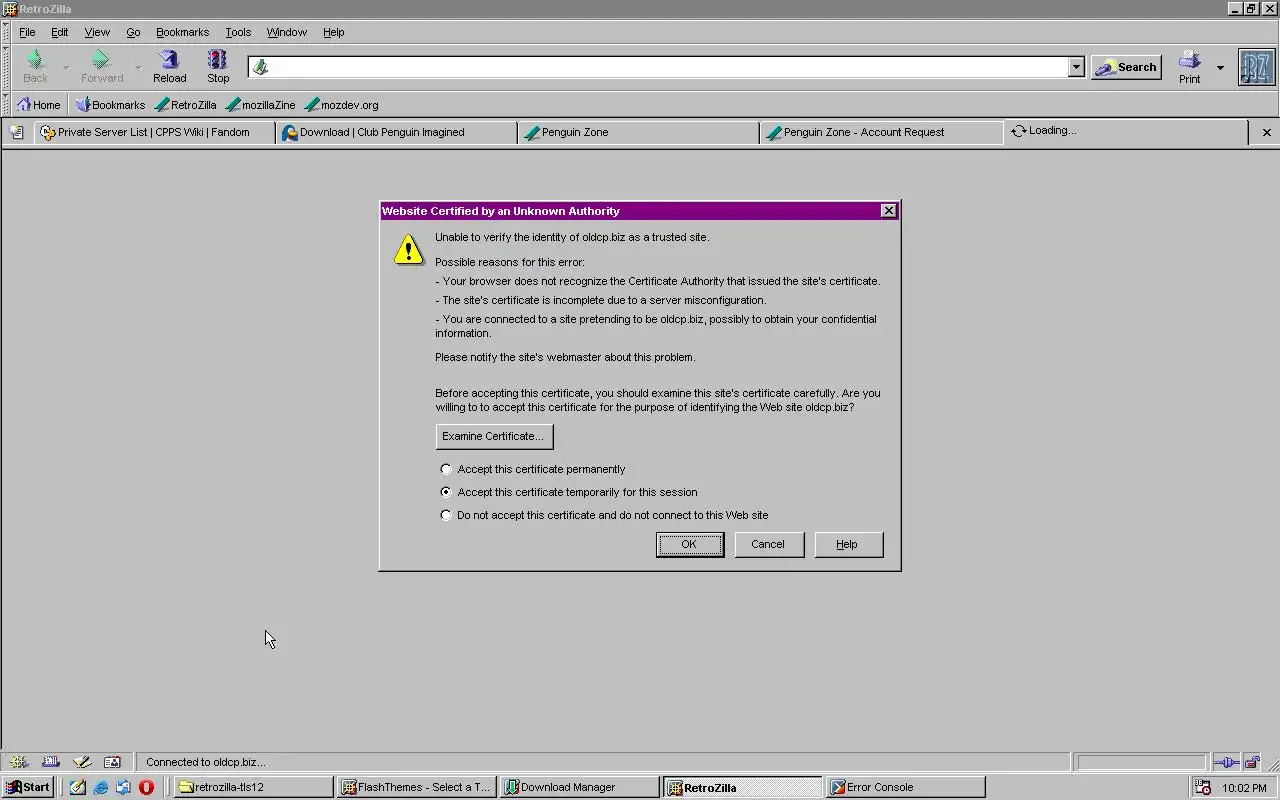Click the online/offline plug icon
This screenshot has width=1280, height=800.
[1227, 762]
